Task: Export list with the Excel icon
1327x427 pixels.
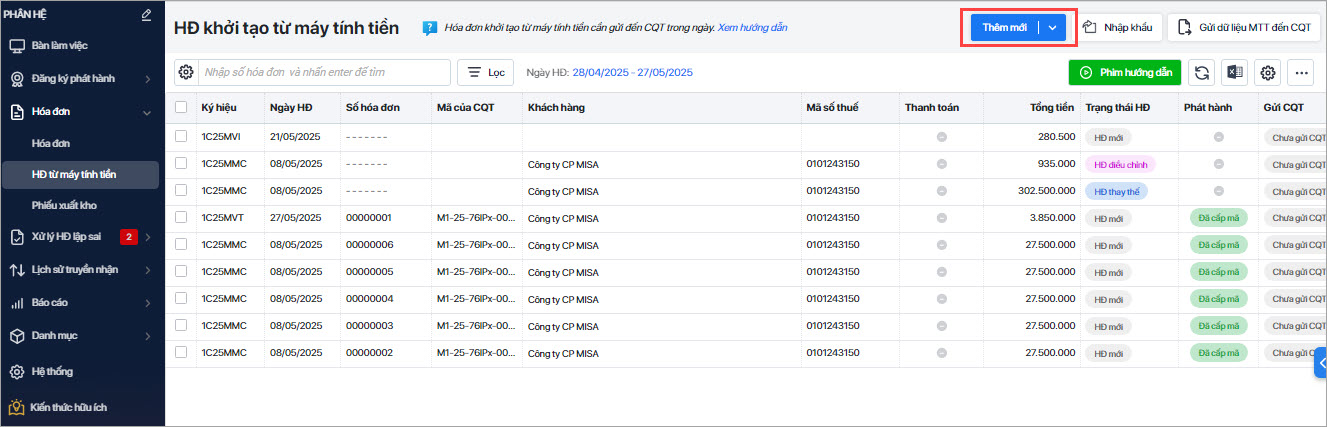Action: 1236,72
